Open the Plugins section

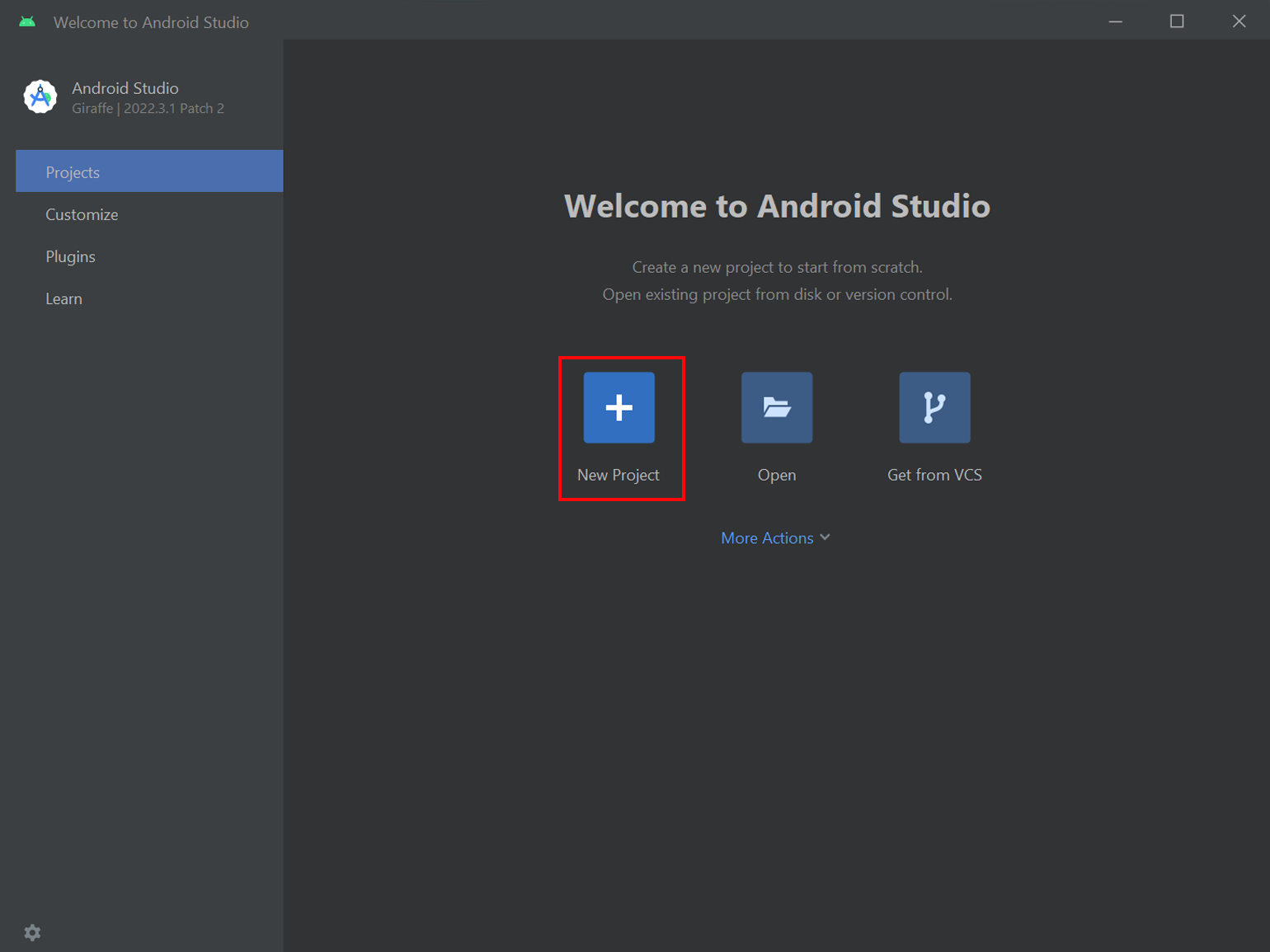coord(70,256)
